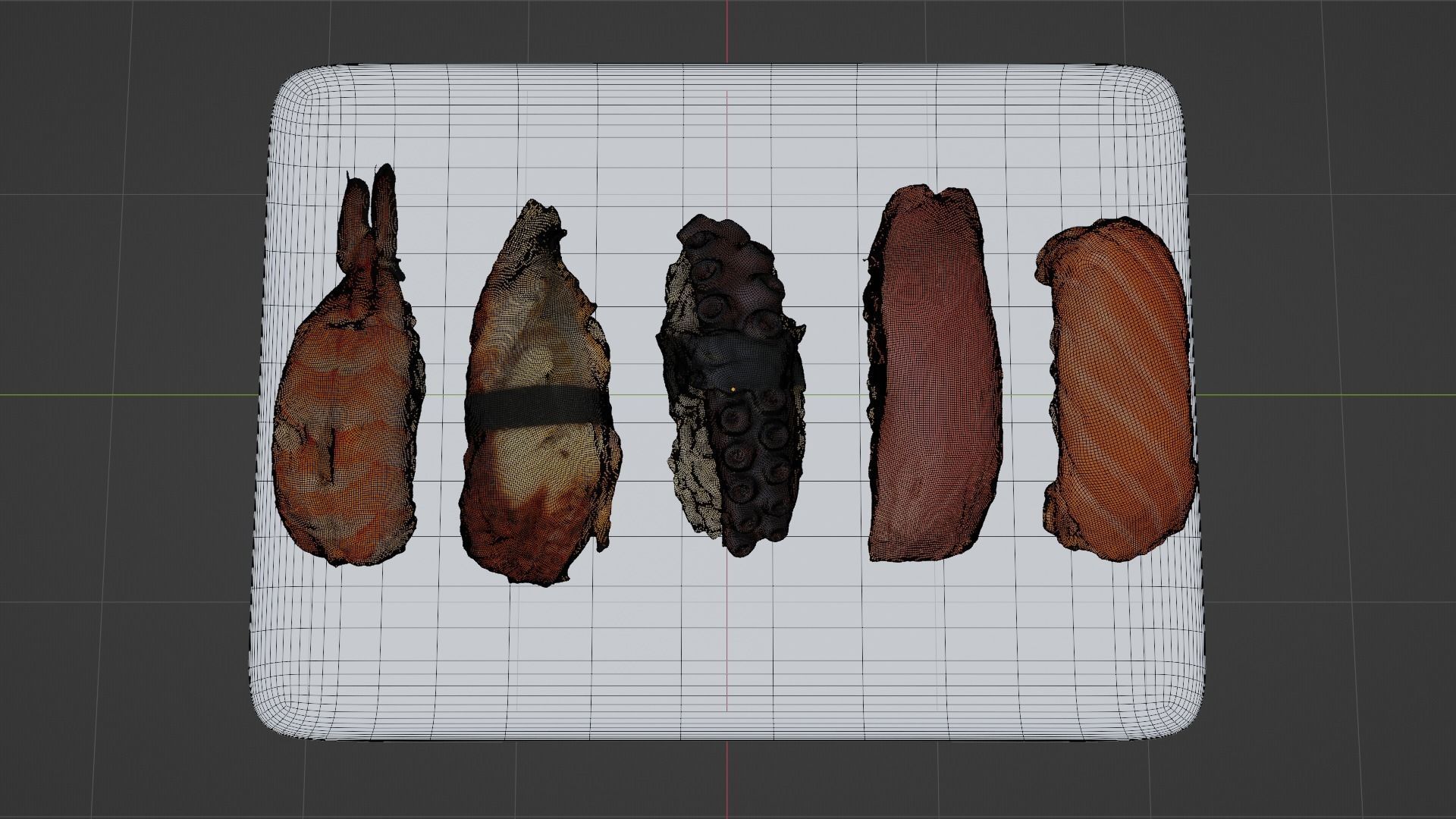
Task: Select the dark red tuna sushi model
Action: pyautogui.click(x=934, y=372)
